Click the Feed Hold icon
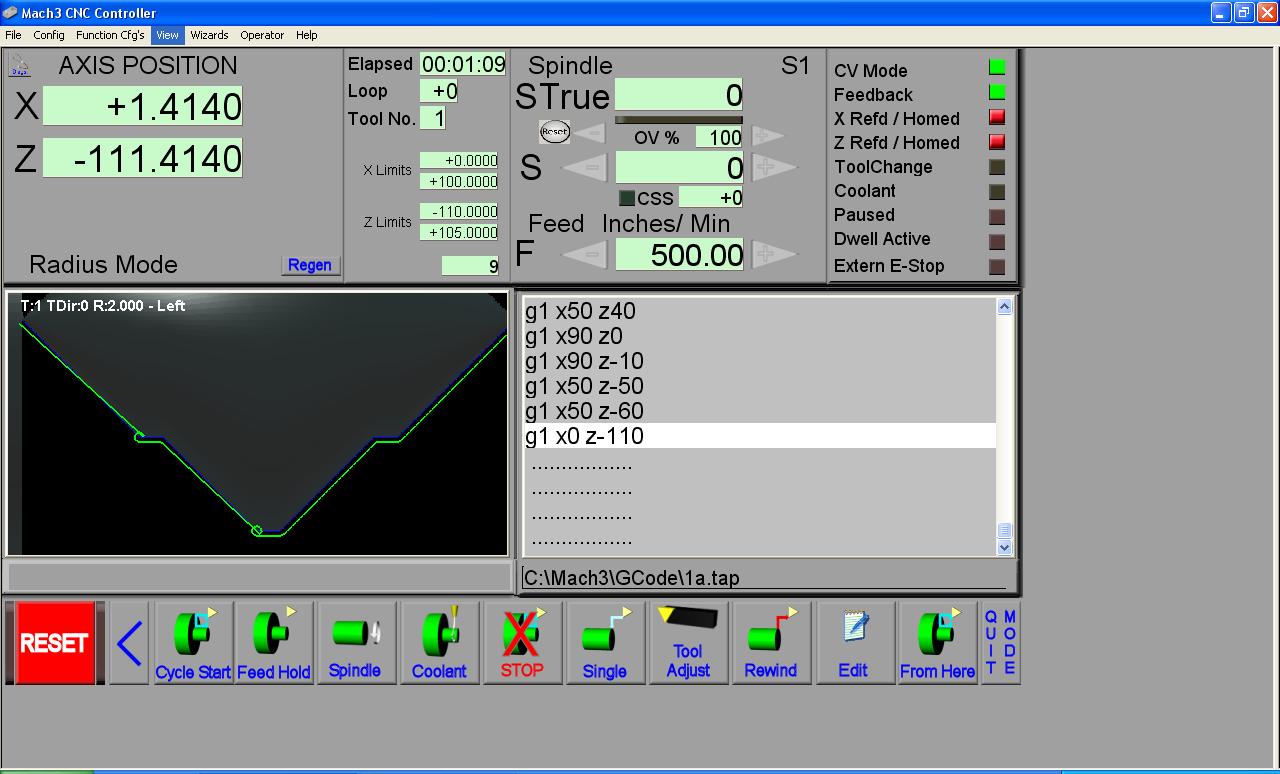The image size is (1280, 774). pos(273,642)
